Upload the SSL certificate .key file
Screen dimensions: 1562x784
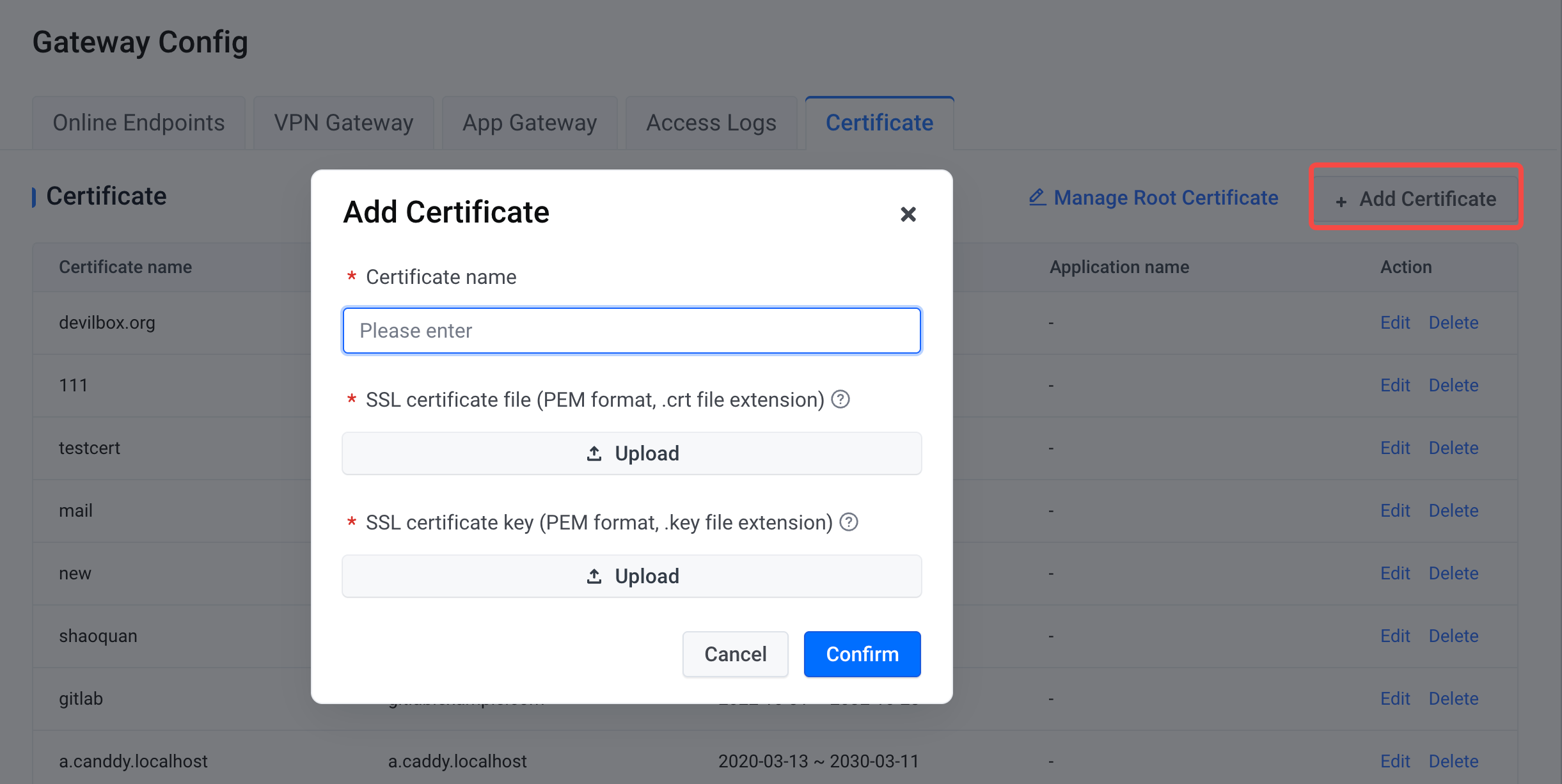[x=631, y=576]
